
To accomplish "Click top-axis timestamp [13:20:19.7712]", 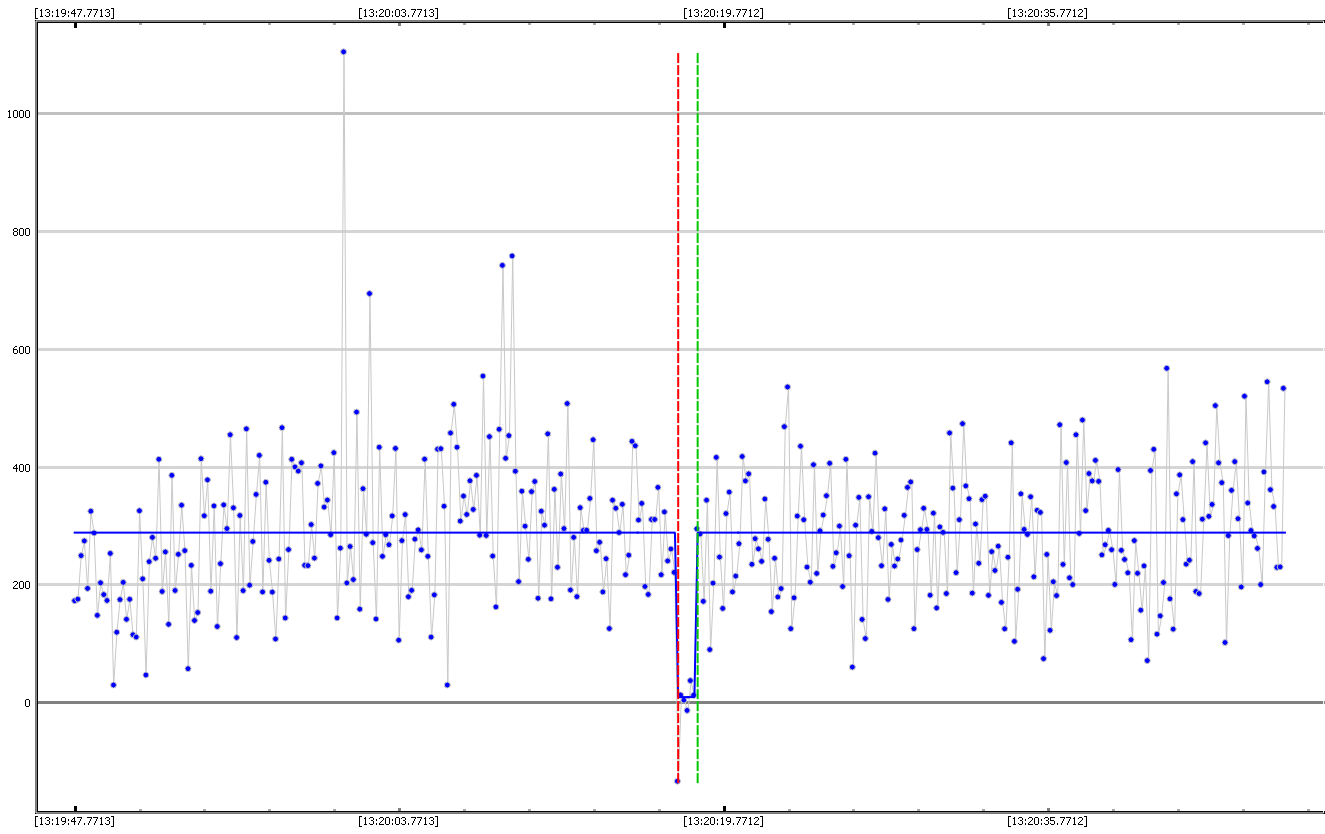I will click(723, 13).
